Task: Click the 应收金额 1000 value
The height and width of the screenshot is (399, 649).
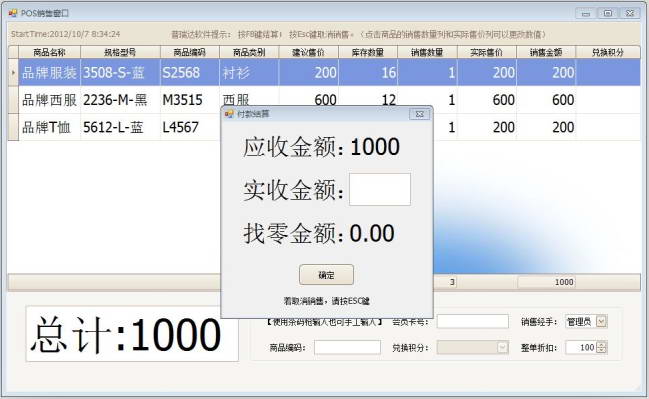Action: (375, 147)
